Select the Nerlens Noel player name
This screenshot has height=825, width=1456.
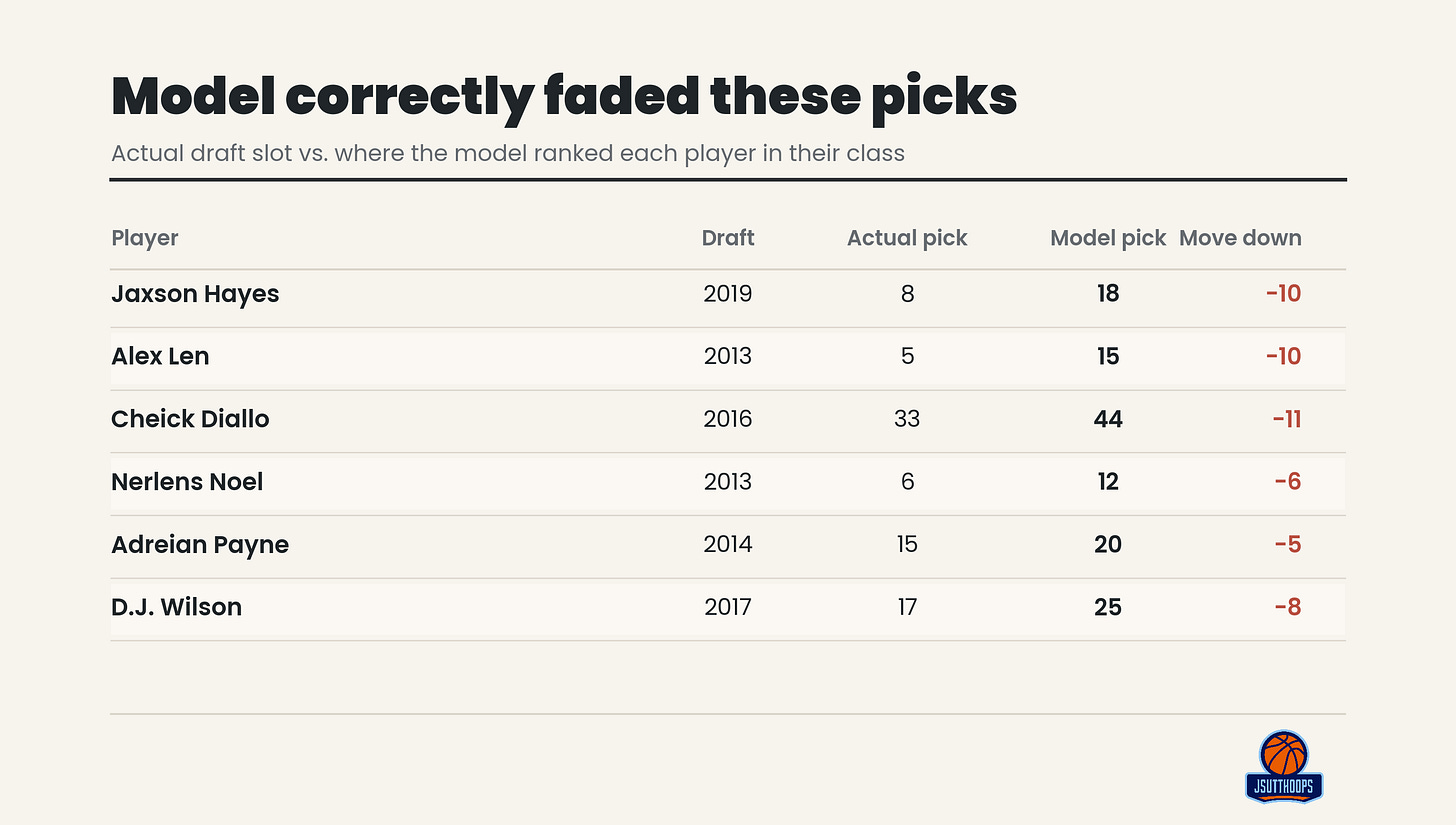187,482
